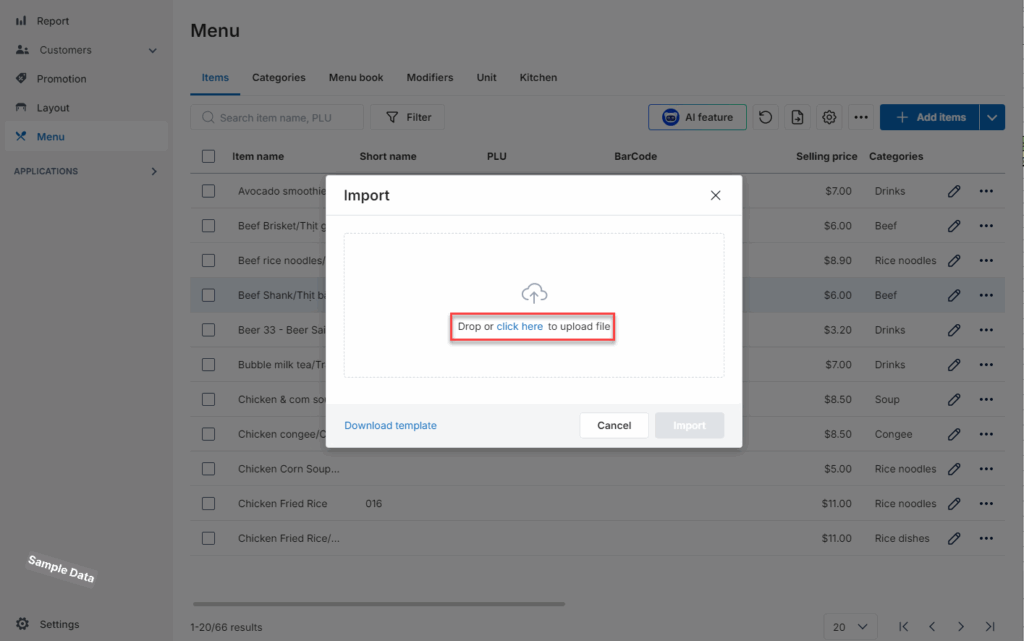1024x641 pixels.
Task: Click the refresh icon in the toolbar
Action: point(765,118)
